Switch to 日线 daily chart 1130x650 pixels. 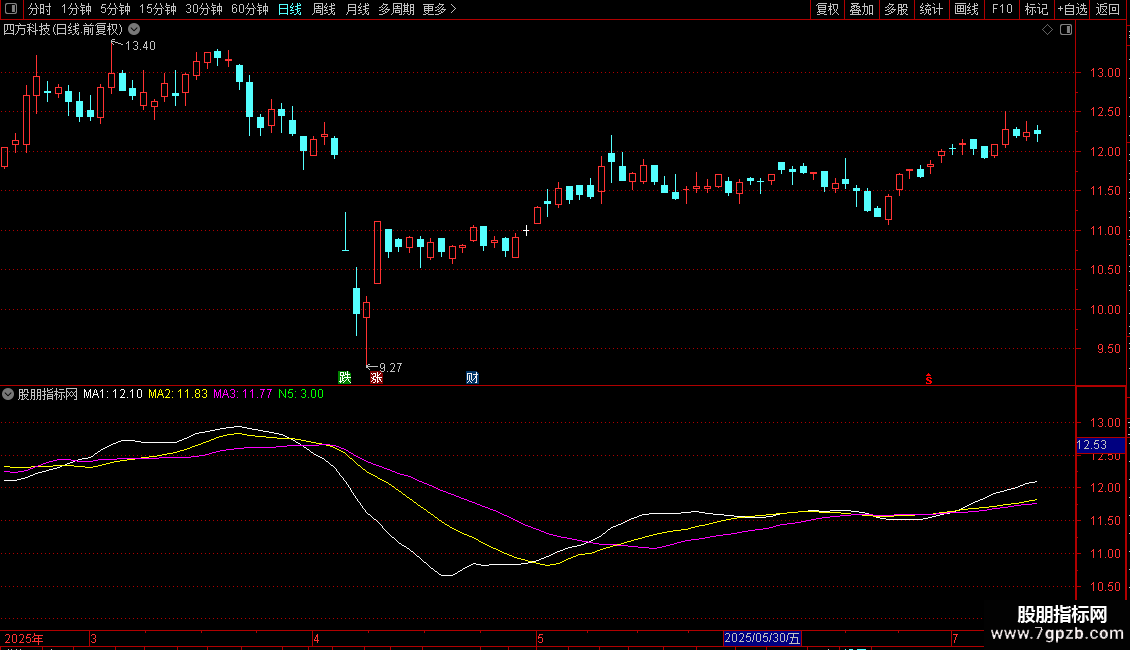(290, 9)
